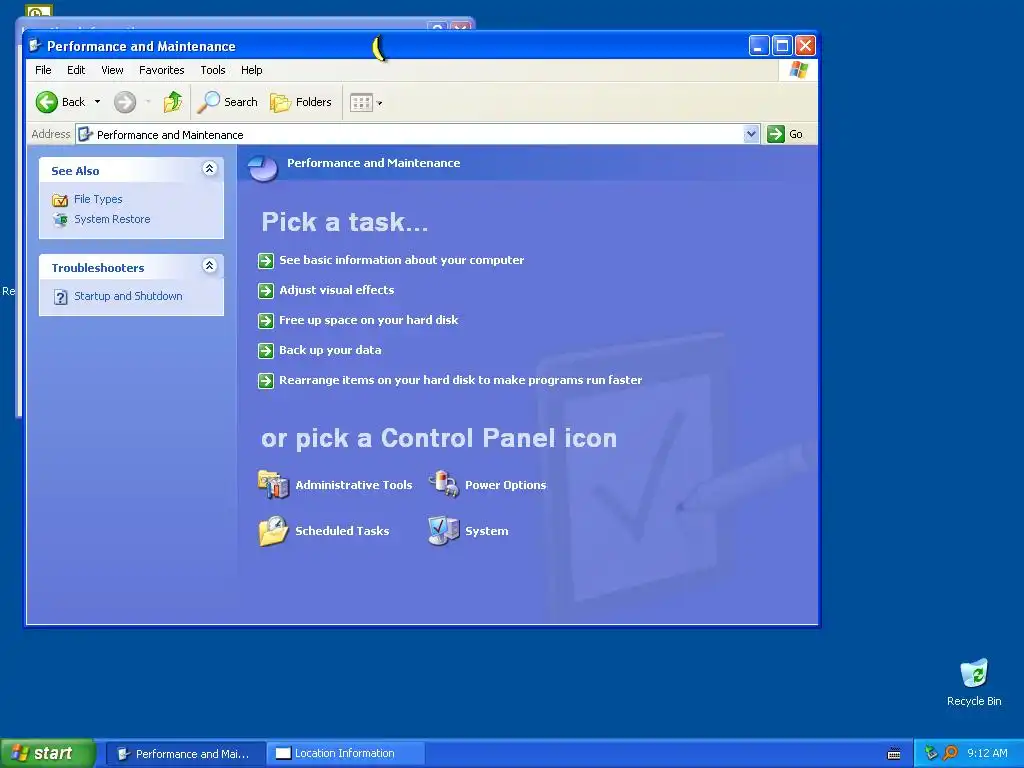Click the arrow icon beside Adjust visual effects

click(266, 291)
